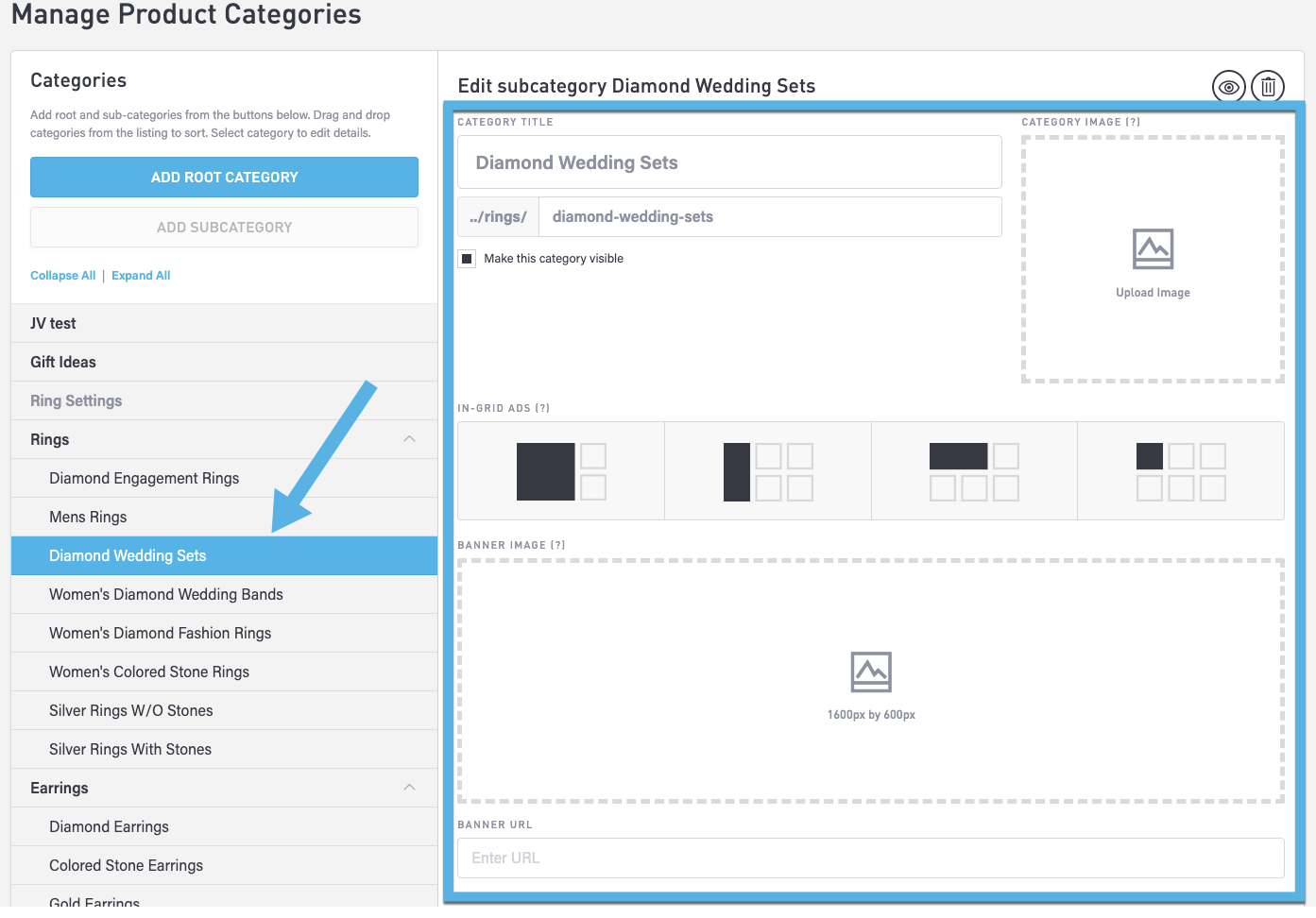
Task: Select the large square in-grid ad layout
Action: [x=560, y=471]
